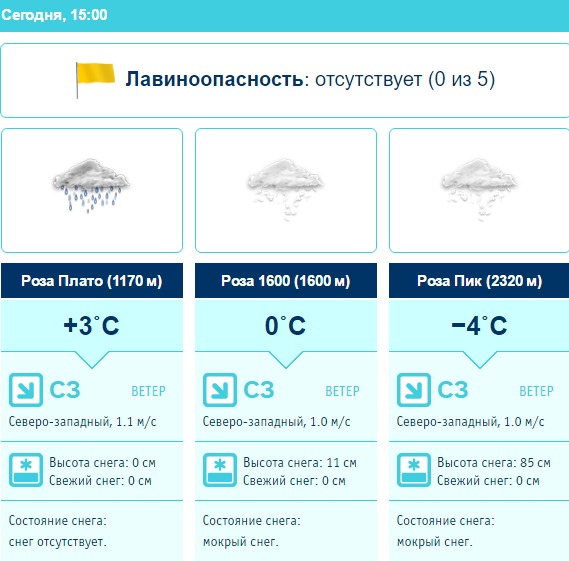Select the Роза Плато (1170 м) header
The image size is (569, 561).
click(x=92, y=281)
